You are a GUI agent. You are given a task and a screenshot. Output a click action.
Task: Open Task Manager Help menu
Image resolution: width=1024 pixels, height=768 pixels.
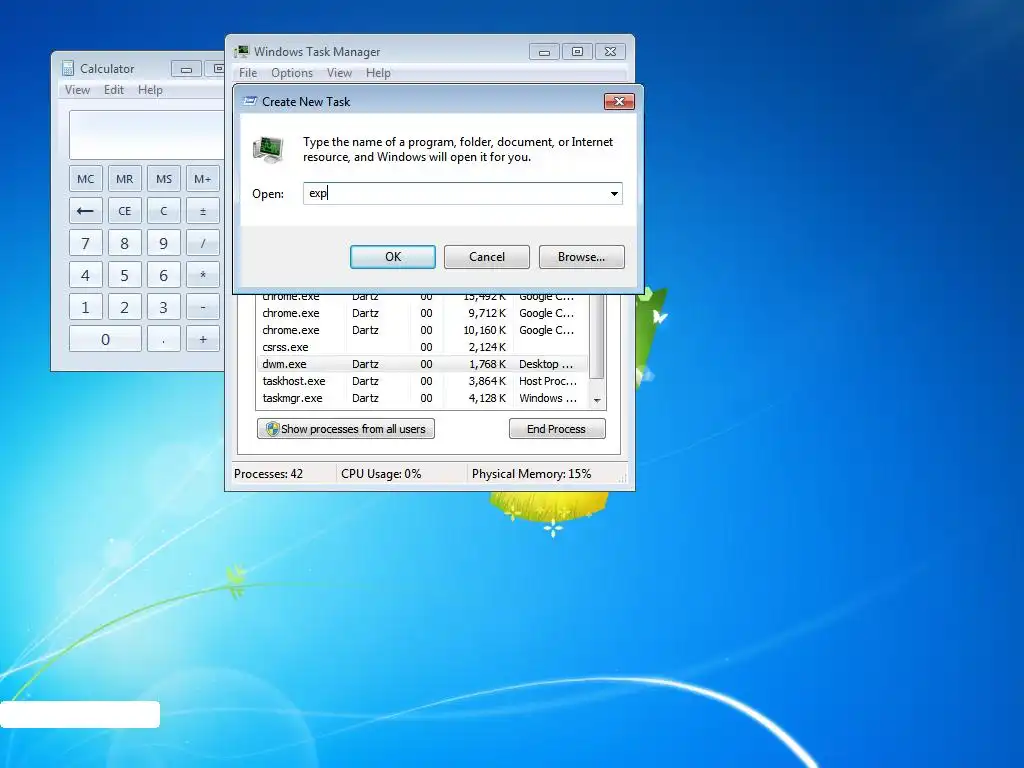click(x=378, y=72)
